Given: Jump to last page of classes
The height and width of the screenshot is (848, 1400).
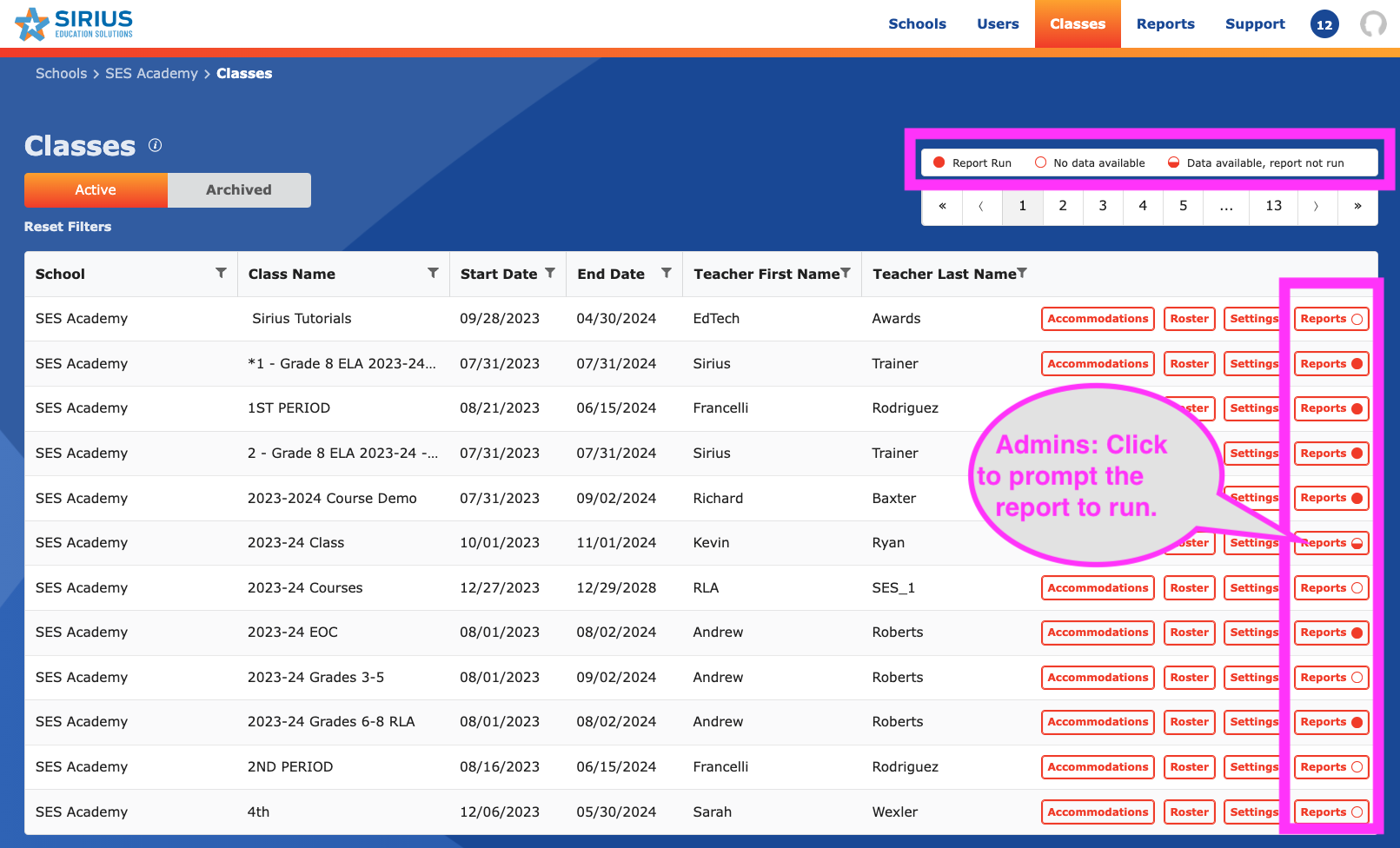Looking at the screenshot, I should click(1357, 206).
